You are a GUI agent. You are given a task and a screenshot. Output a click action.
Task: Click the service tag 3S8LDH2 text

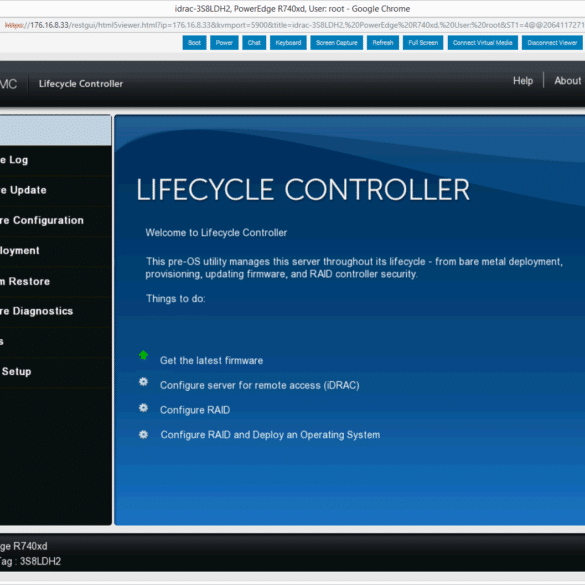click(40, 561)
